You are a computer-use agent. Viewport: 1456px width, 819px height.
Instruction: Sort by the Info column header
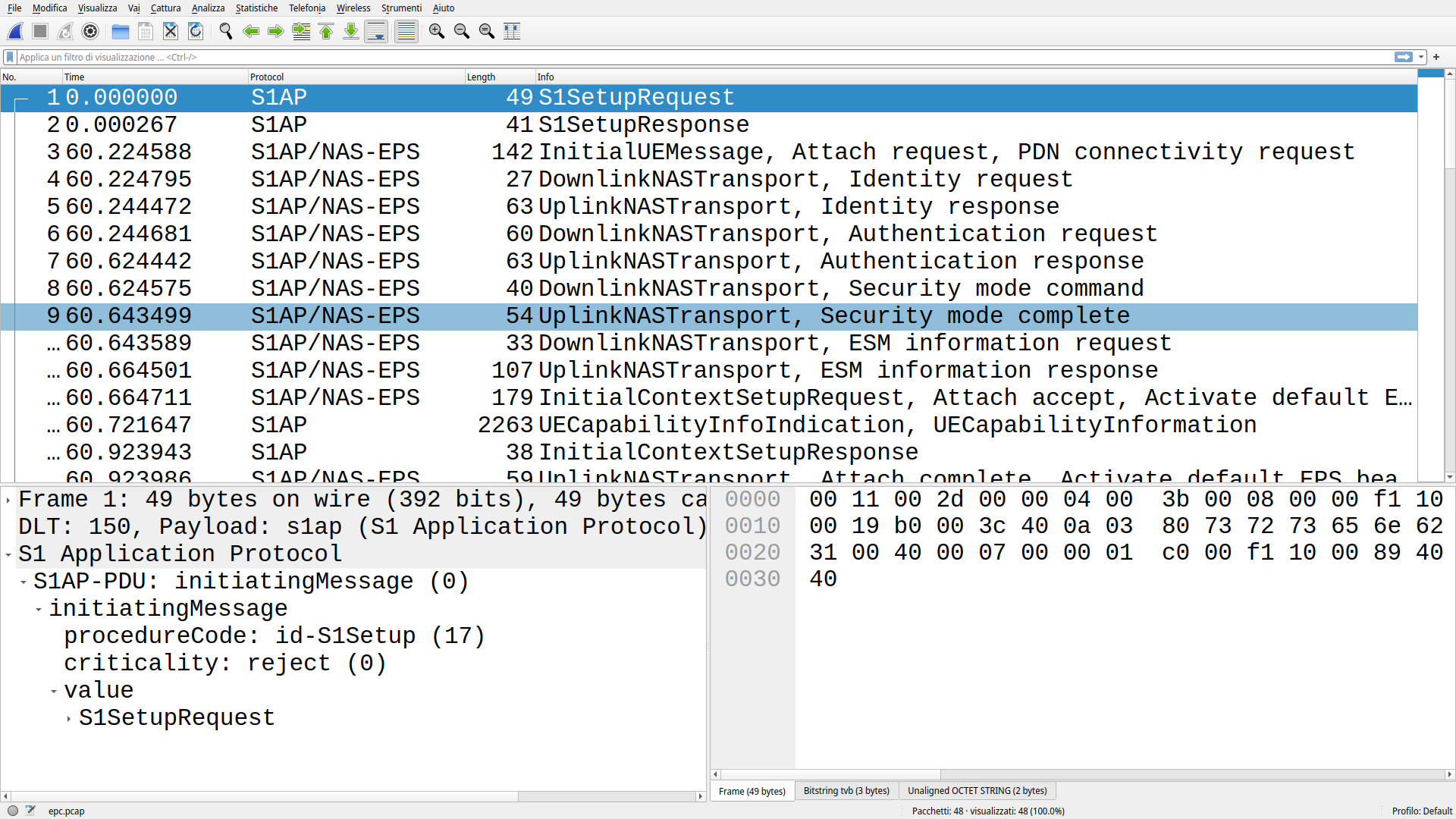coord(976,77)
